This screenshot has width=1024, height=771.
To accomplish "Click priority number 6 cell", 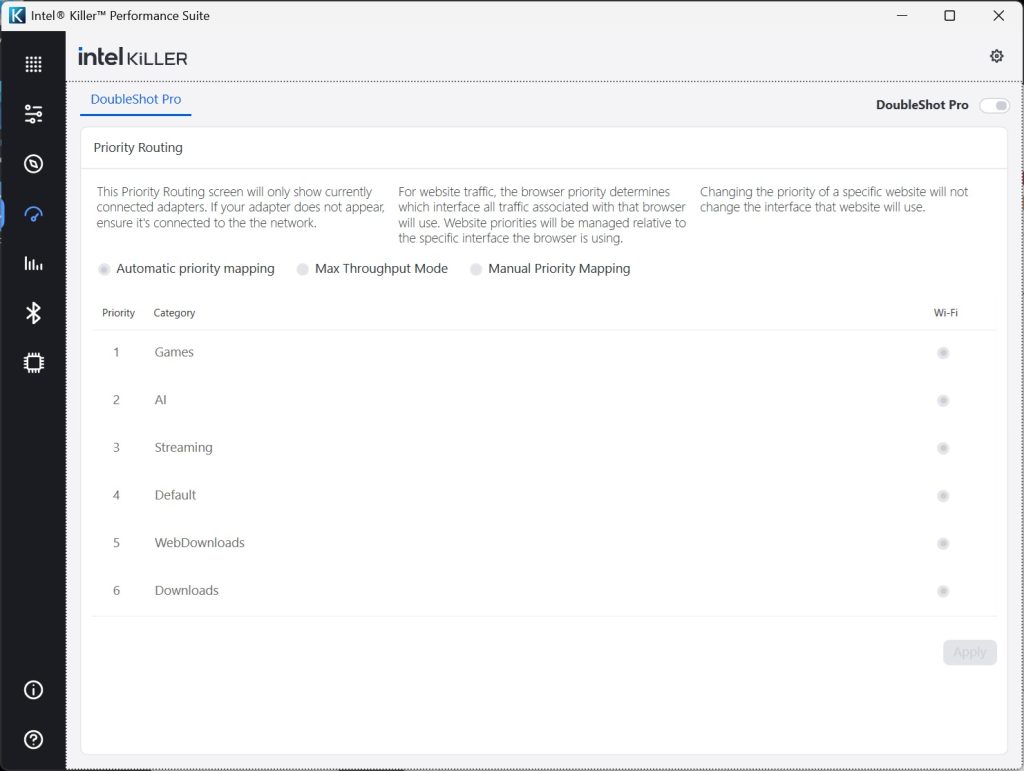I will (116, 590).
